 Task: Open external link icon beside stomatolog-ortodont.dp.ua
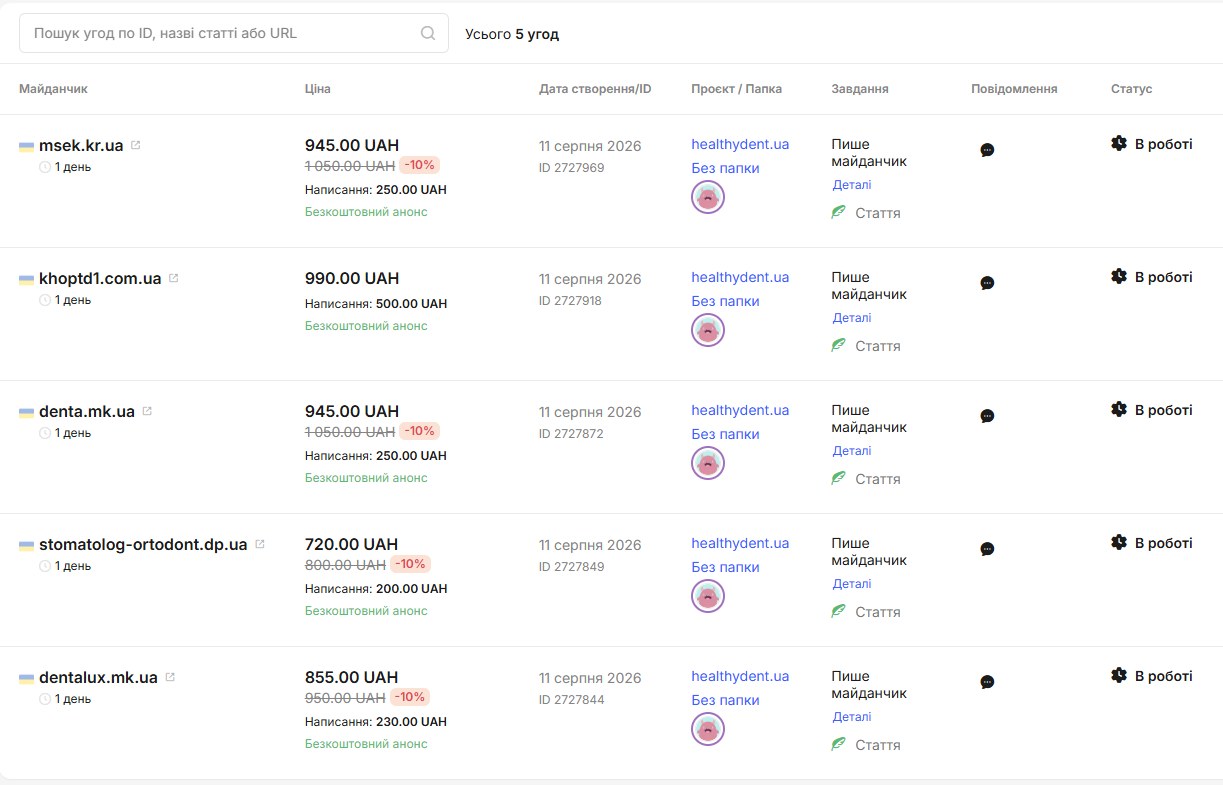260,544
